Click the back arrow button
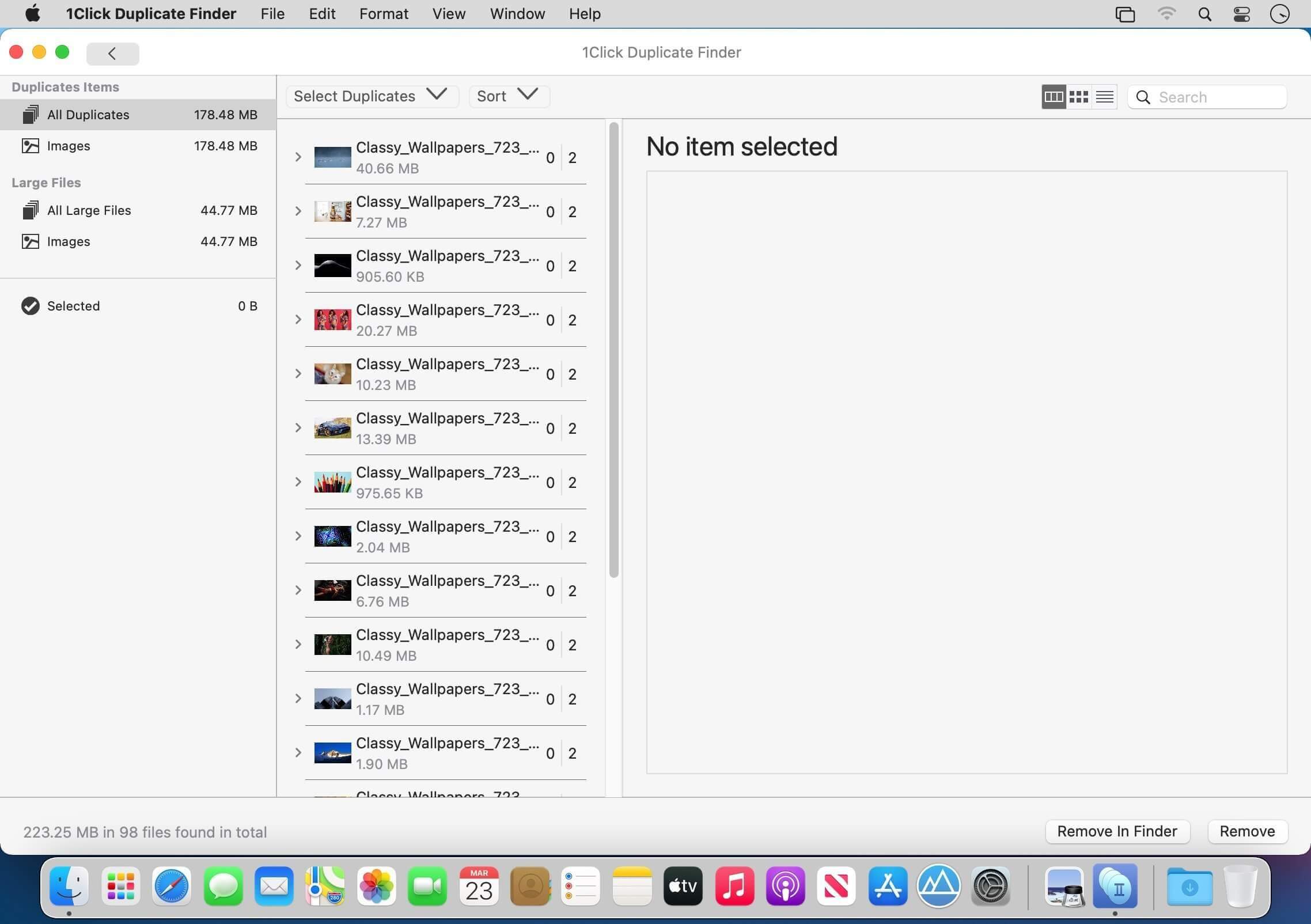1311x924 pixels. pyautogui.click(x=112, y=54)
